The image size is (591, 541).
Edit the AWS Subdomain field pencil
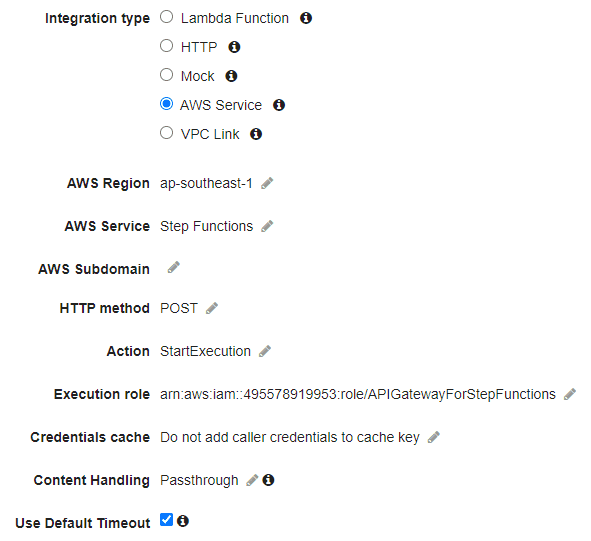173,267
